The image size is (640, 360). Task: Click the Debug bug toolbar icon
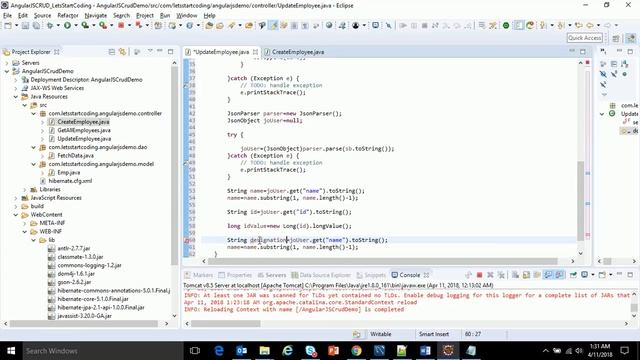tap(50, 26)
